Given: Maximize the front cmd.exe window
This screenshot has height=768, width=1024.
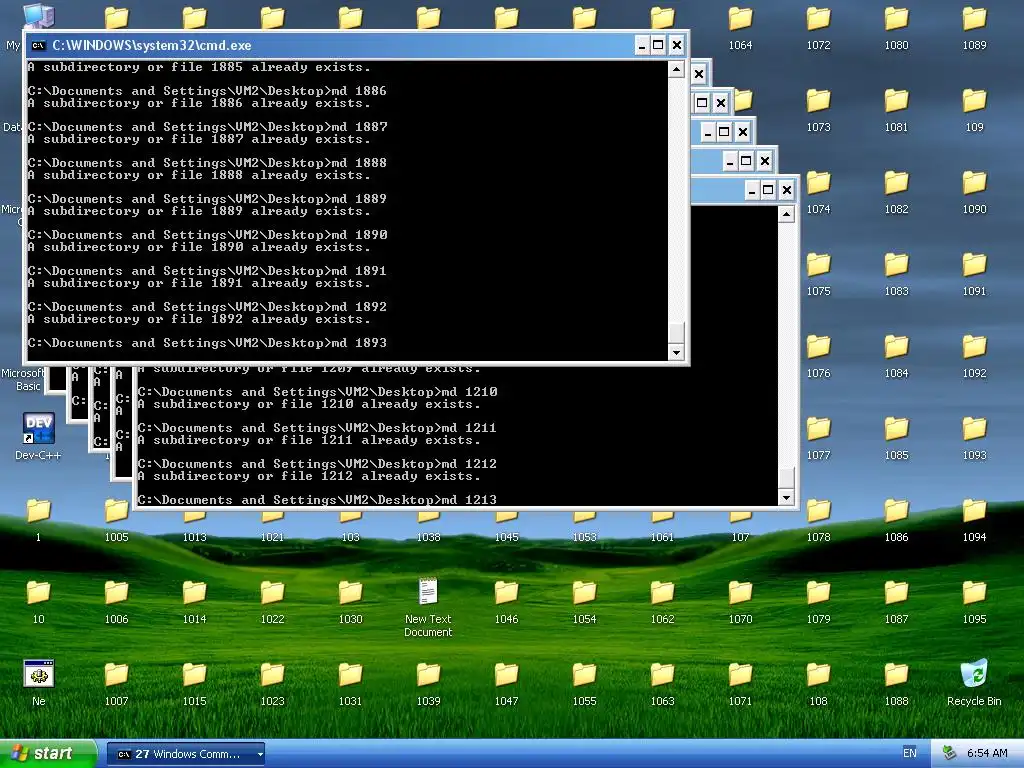Looking at the screenshot, I should 658,45.
